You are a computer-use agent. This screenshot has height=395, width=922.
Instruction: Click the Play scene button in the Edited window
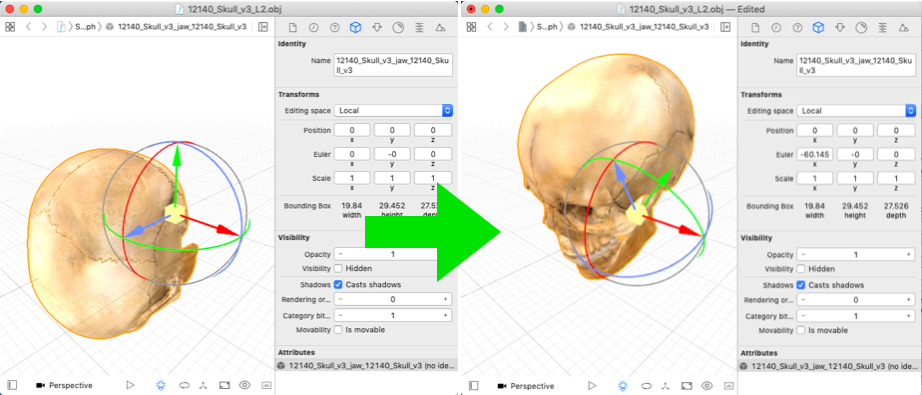(592, 386)
